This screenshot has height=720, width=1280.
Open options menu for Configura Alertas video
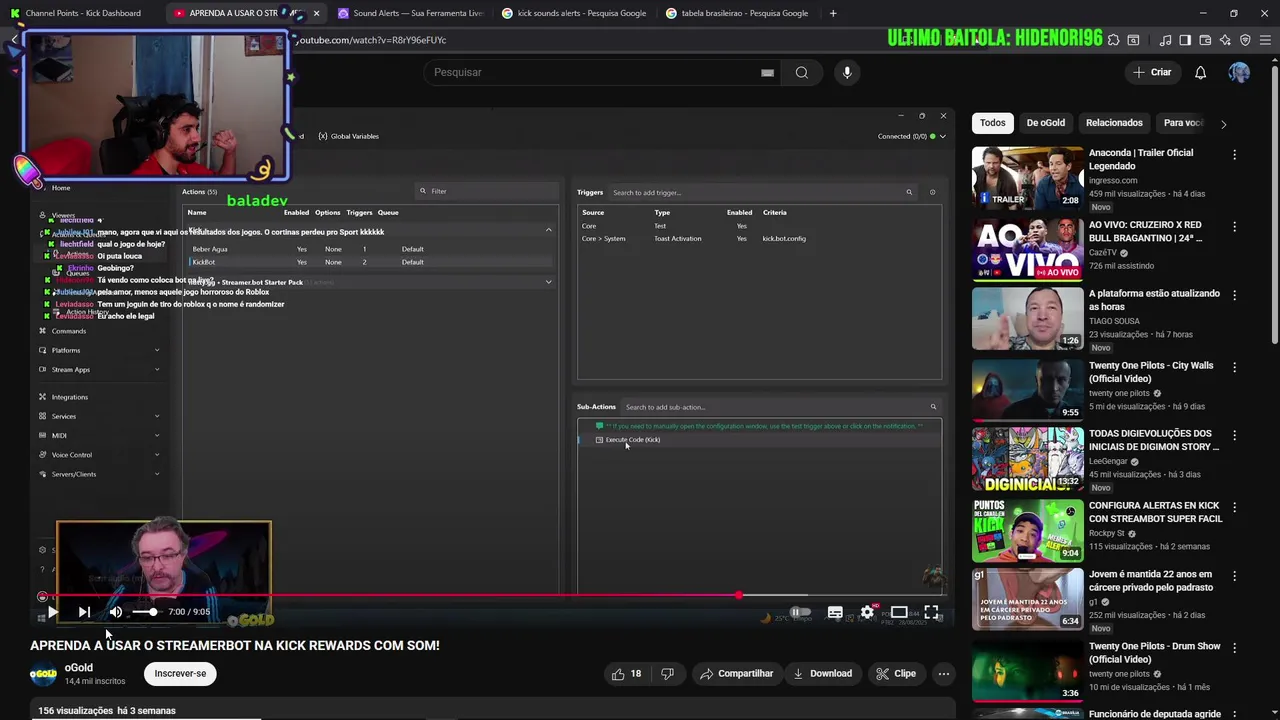[x=1234, y=507]
